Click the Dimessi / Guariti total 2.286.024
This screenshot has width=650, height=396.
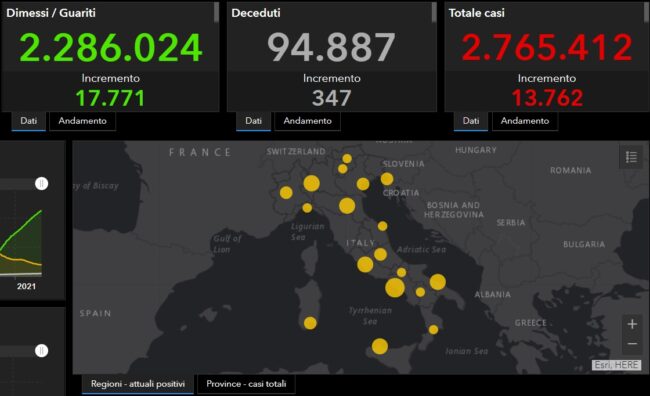pos(111,48)
